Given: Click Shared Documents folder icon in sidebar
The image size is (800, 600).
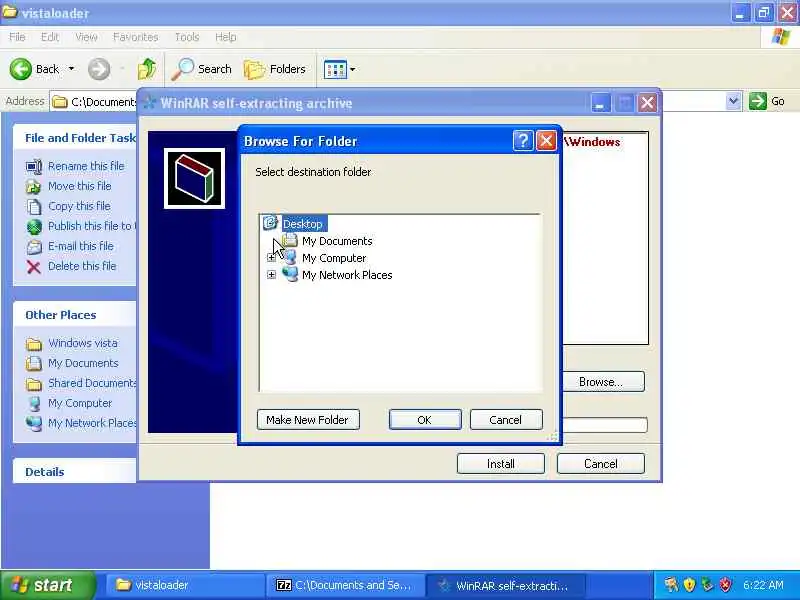Looking at the screenshot, I should click(34, 384).
